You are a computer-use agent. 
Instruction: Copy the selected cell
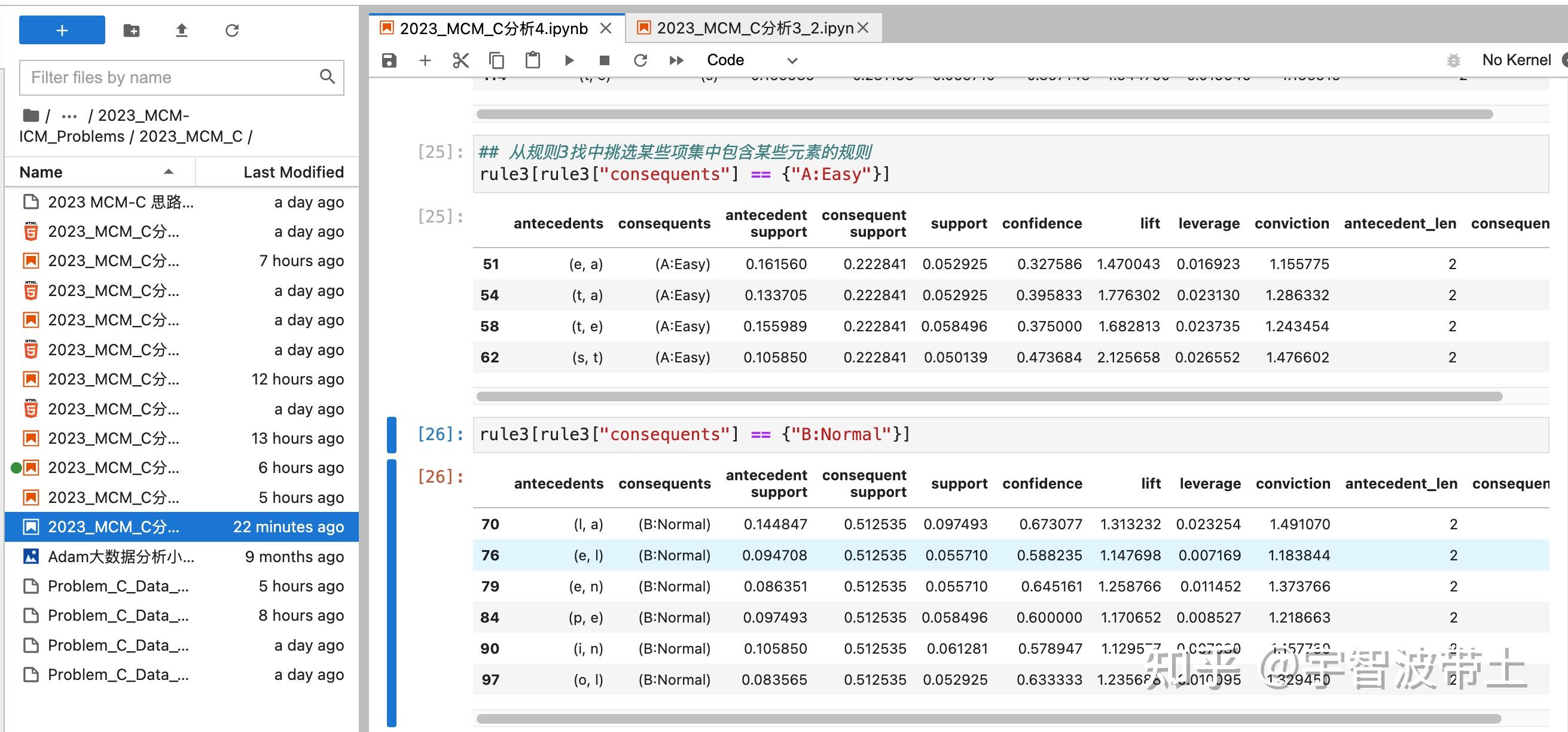pyautogui.click(x=497, y=60)
